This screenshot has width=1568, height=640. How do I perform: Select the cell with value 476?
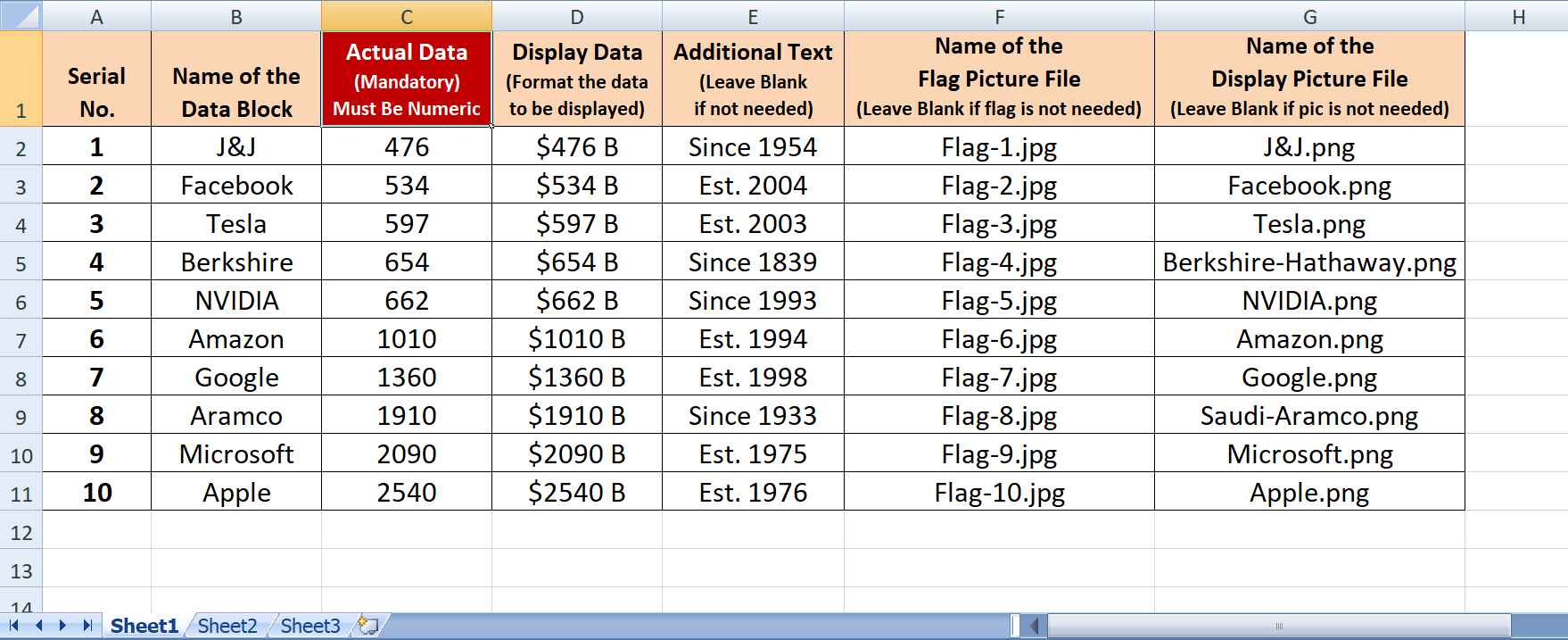(x=407, y=146)
